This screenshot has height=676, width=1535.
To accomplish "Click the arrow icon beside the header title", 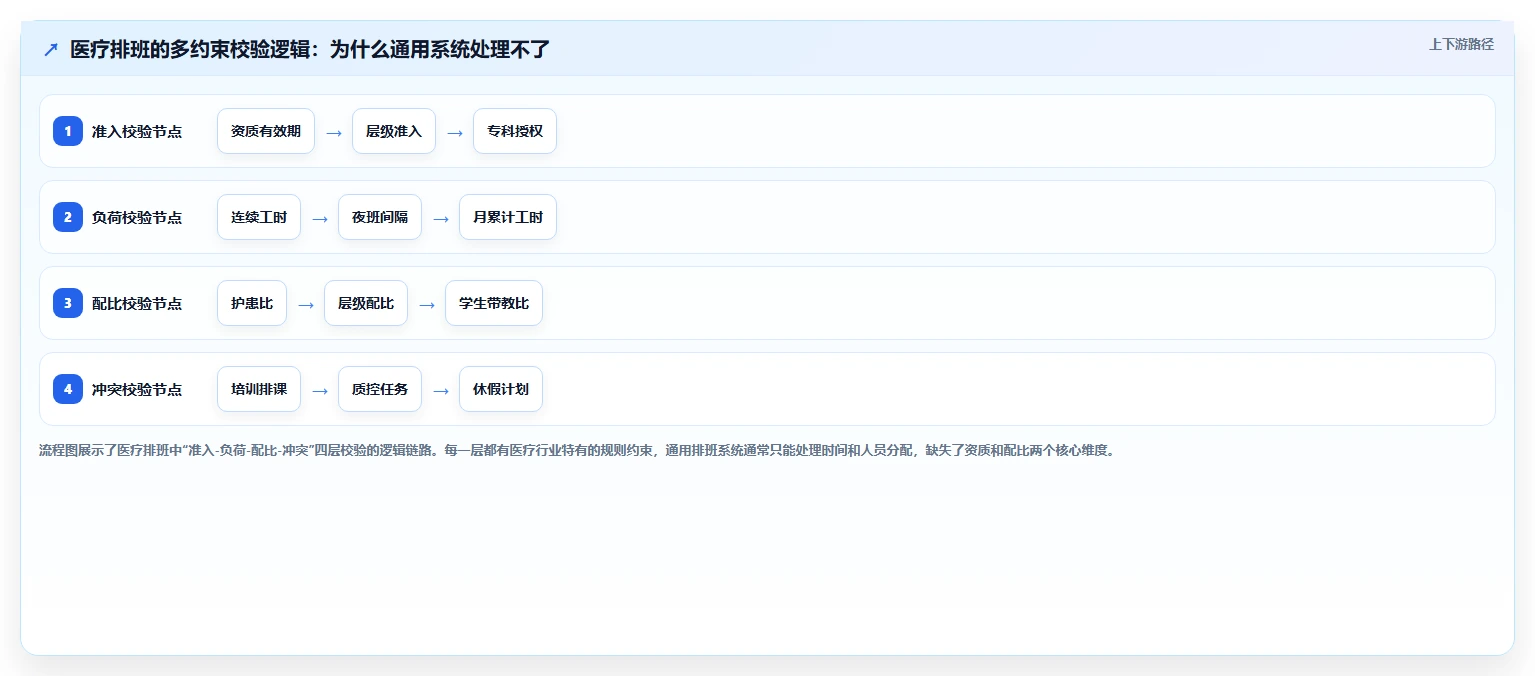I will pyautogui.click(x=51, y=49).
